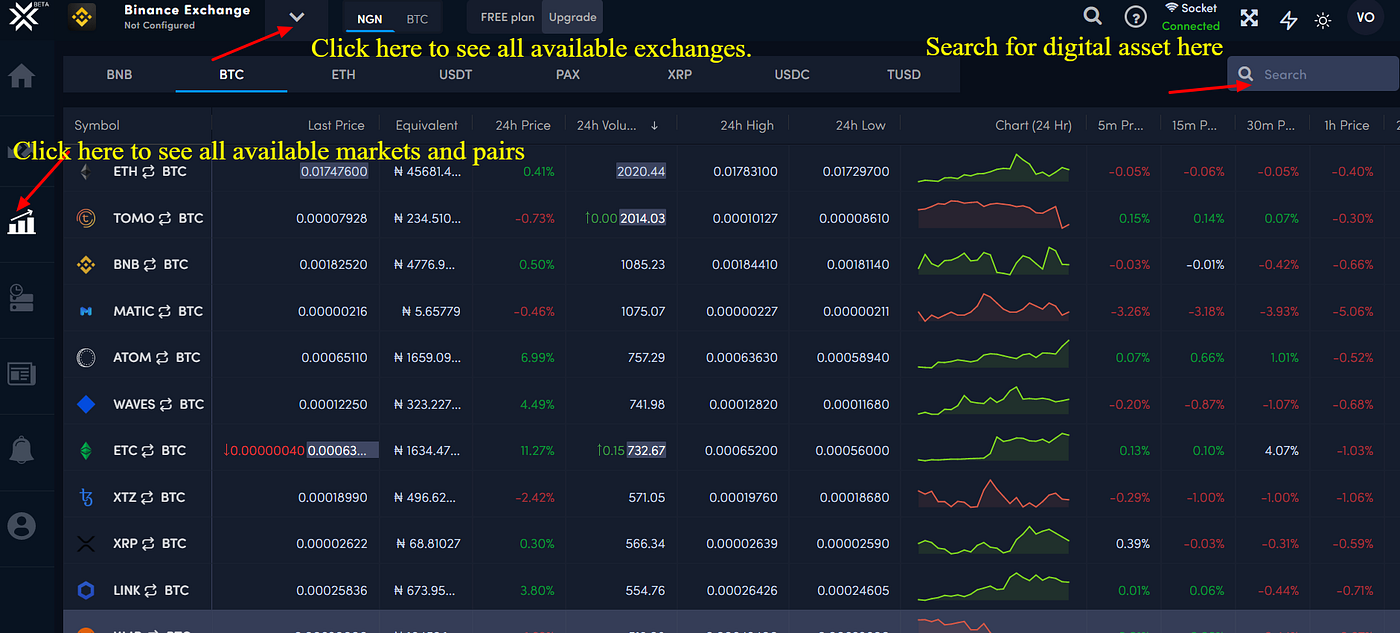
Task: Toggle light theme sun icon
Action: click(x=1324, y=19)
